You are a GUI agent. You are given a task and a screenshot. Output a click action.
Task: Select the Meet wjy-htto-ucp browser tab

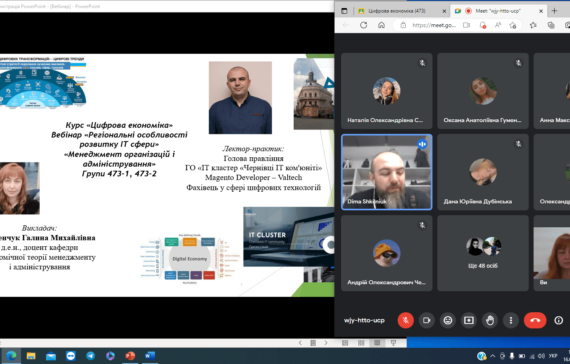coord(498,11)
